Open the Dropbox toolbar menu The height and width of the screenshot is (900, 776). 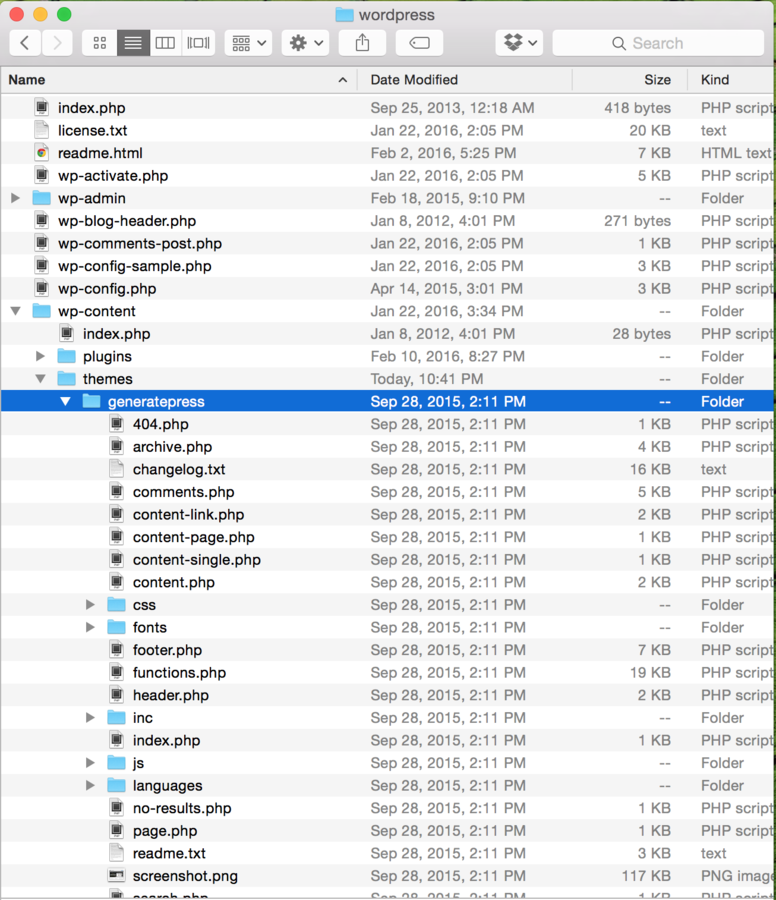[519, 43]
